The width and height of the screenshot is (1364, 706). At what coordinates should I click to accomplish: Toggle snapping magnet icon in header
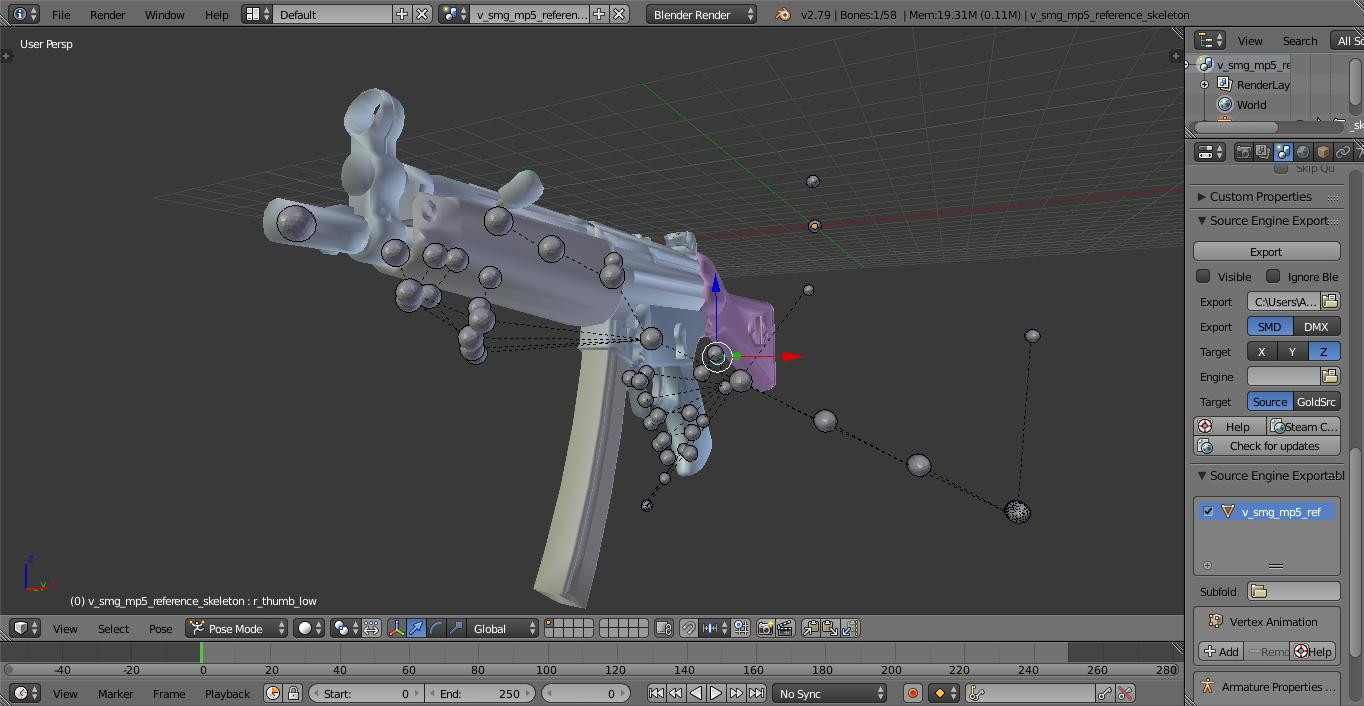click(x=688, y=628)
